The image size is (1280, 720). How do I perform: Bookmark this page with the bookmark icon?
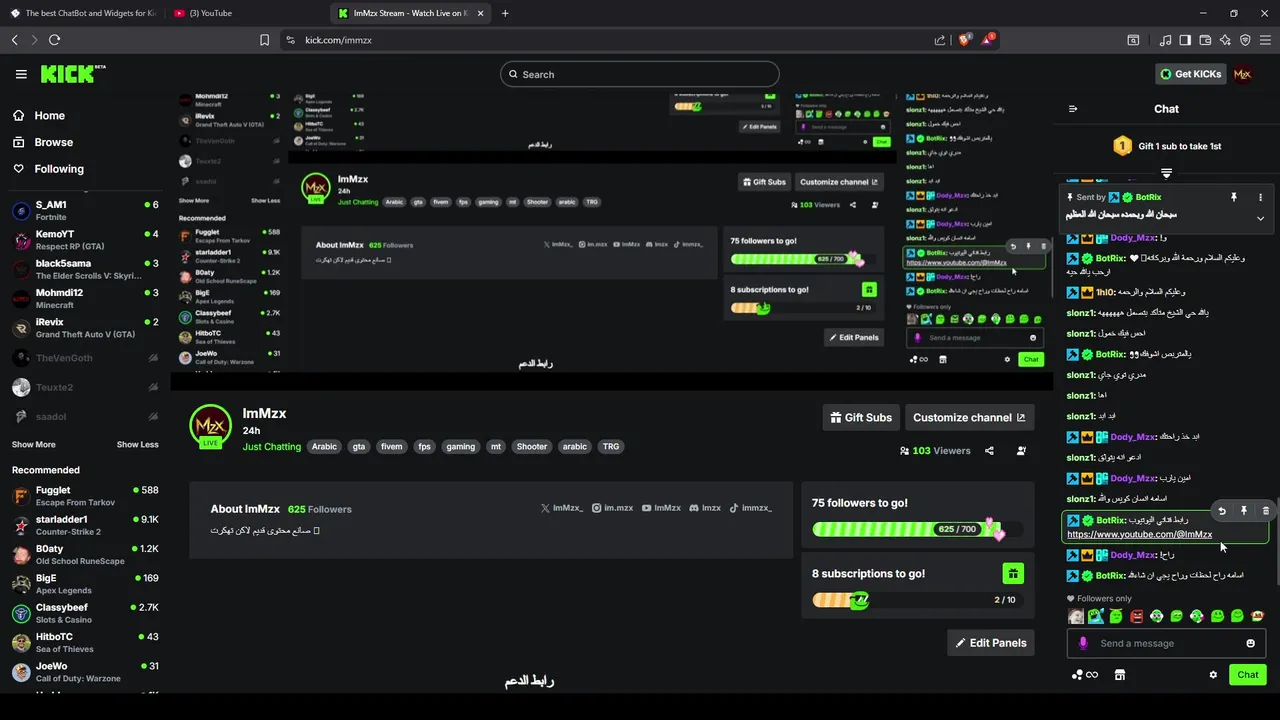click(x=264, y=40)
